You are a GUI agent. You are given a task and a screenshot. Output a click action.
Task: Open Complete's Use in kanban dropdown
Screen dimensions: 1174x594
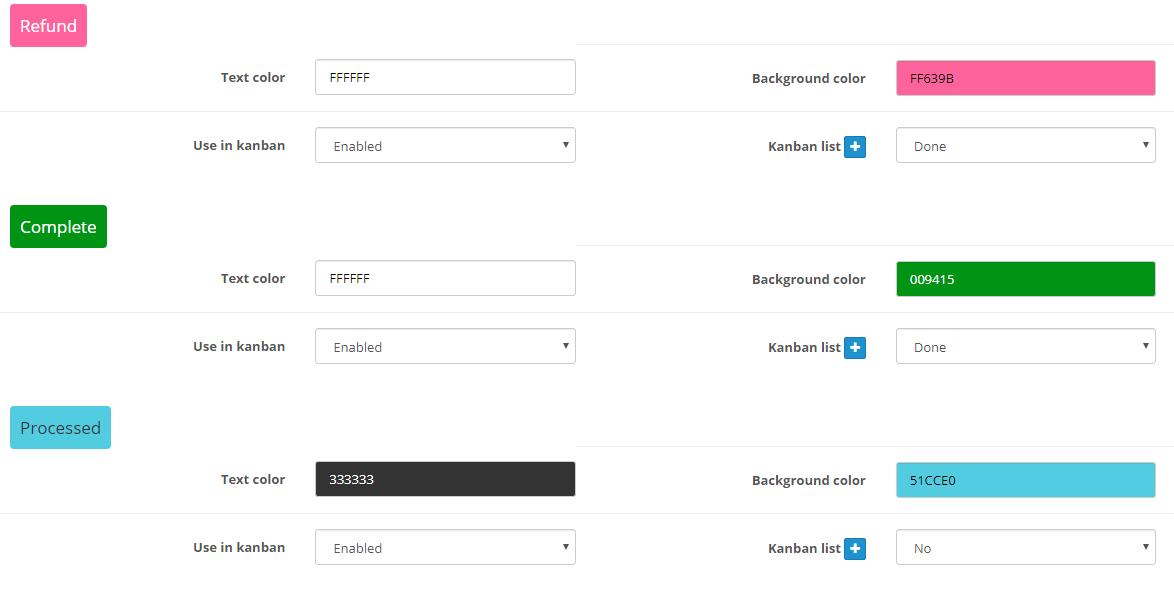pyautogui.click(x=445, y=347)
